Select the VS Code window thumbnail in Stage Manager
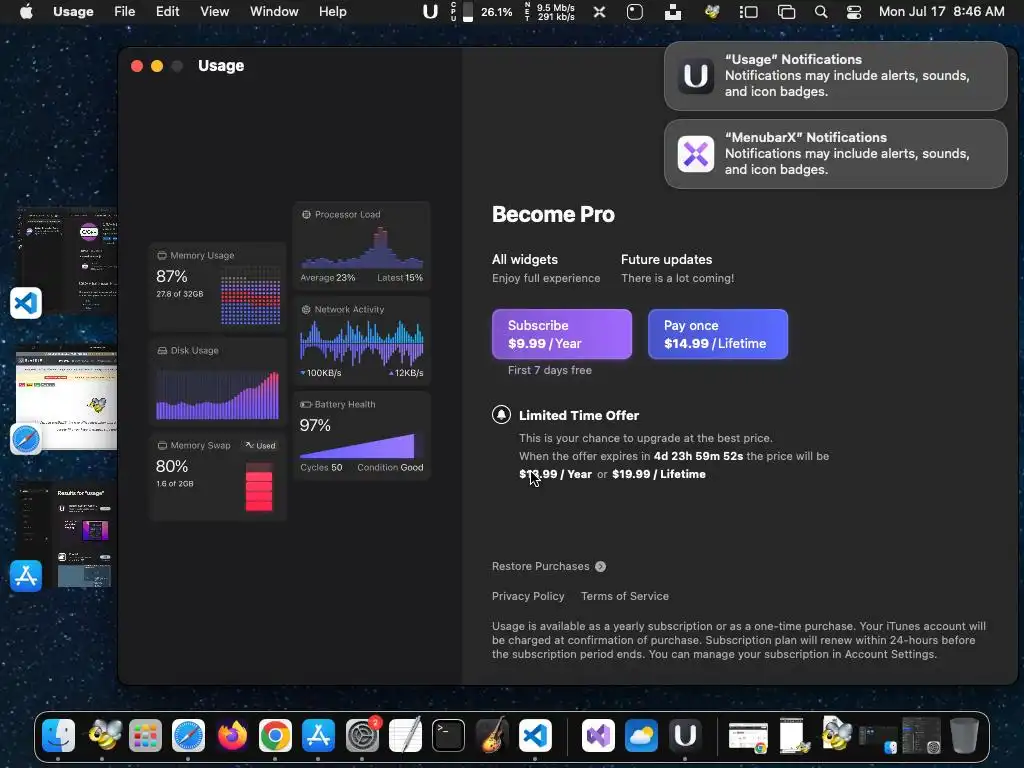The image size is (1024, 768). 67,260
